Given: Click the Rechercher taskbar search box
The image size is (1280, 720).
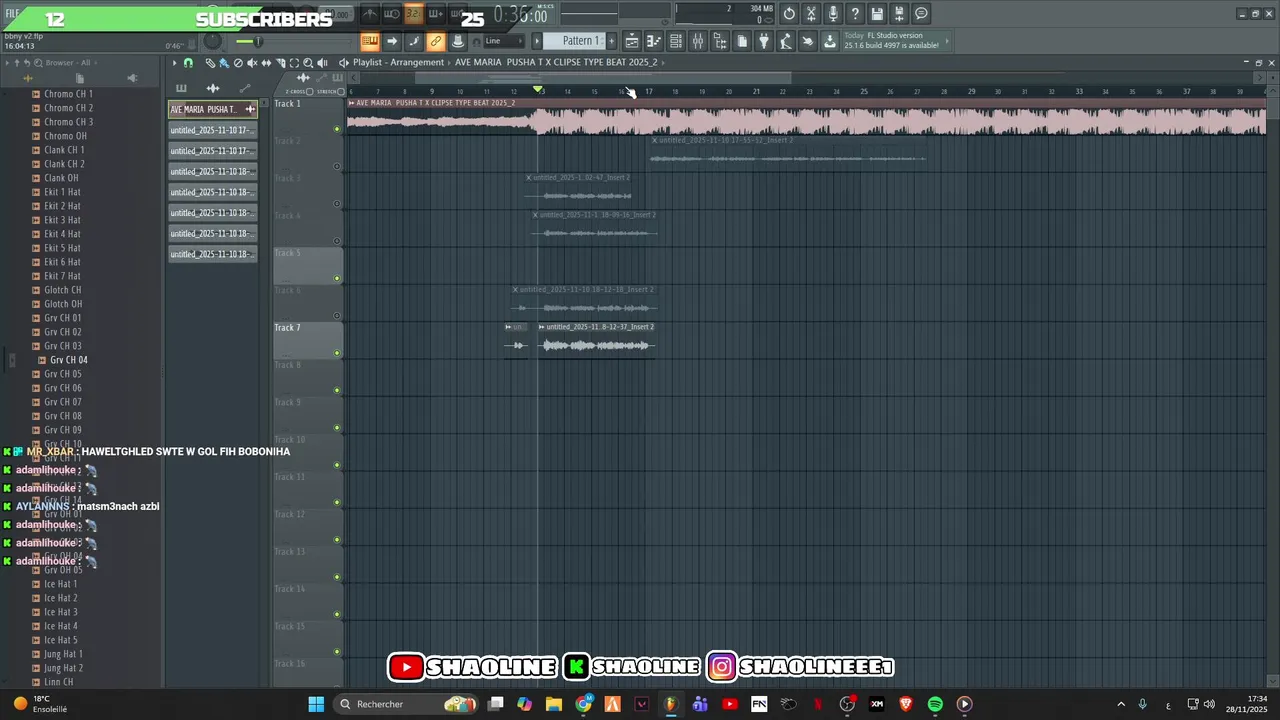Looking at the screenshot, I should 405,704.
